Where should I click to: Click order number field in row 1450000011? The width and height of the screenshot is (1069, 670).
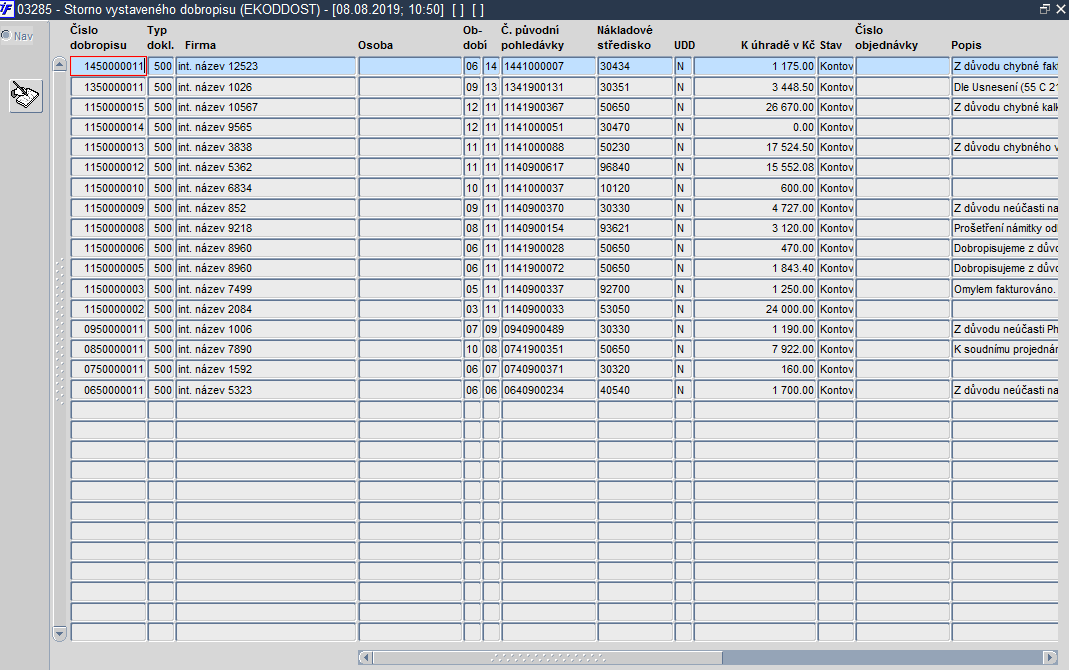tap(903, 66)
